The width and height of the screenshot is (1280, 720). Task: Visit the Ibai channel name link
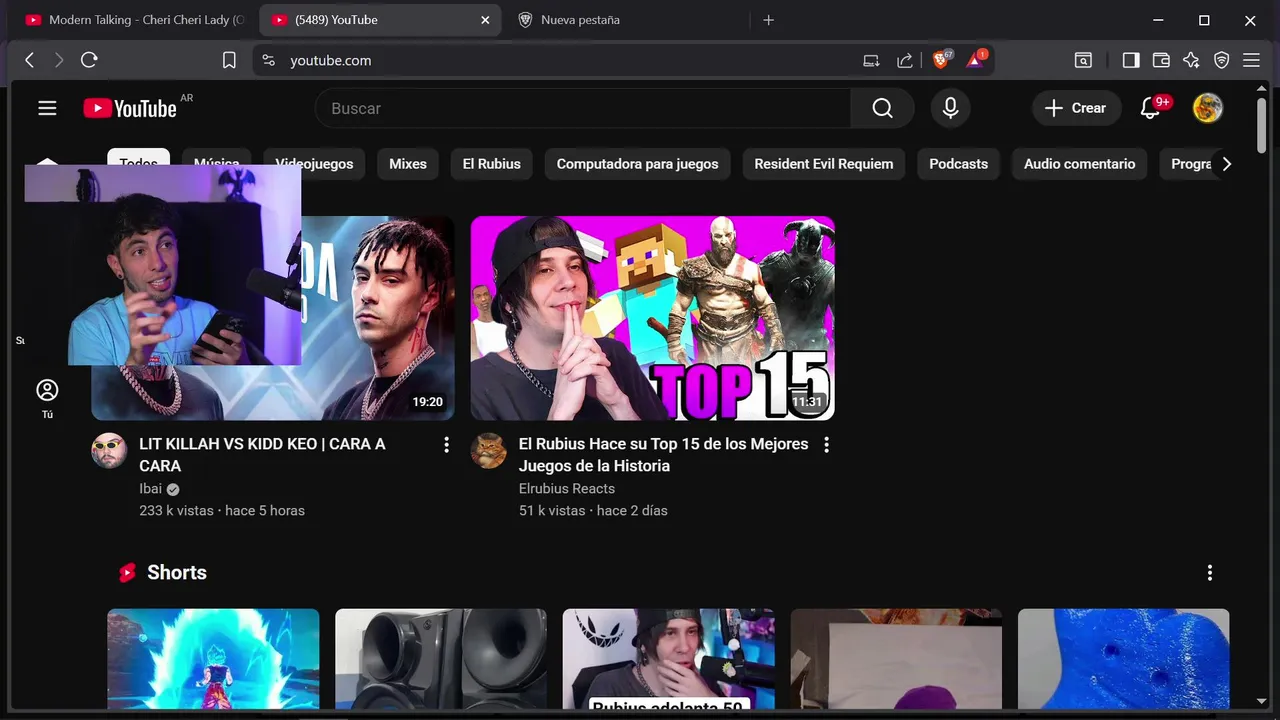tap(150, 489)
